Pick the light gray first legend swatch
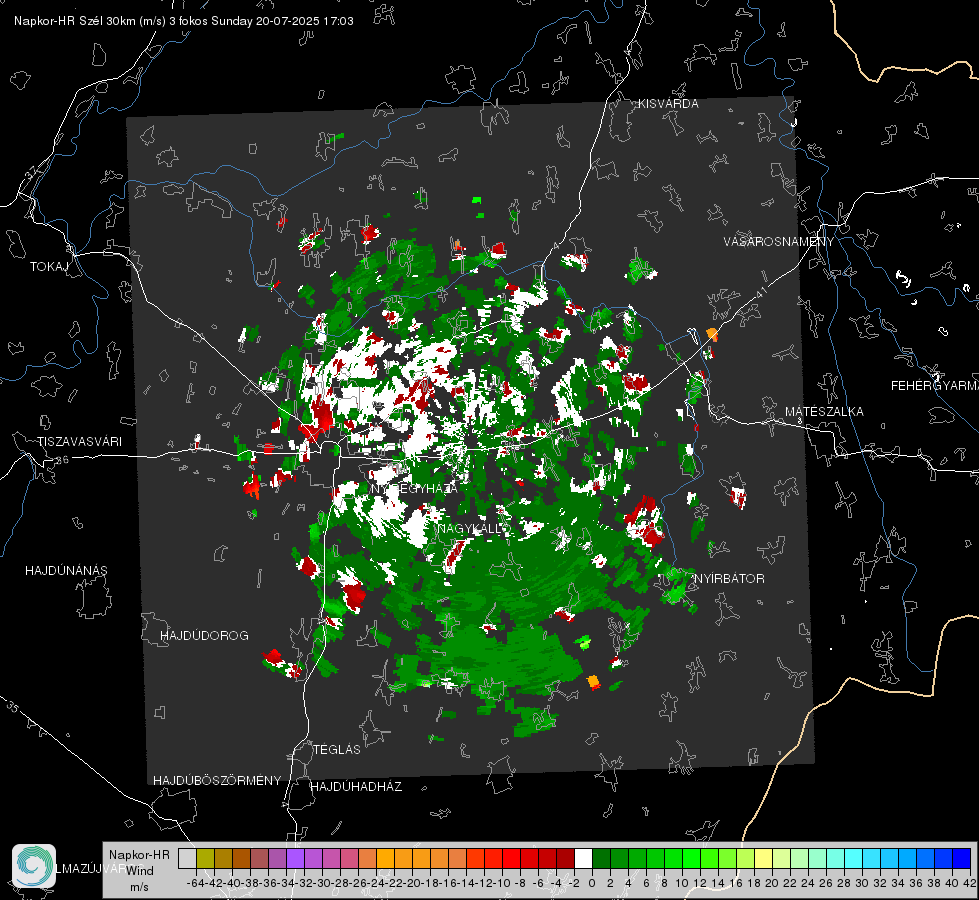The height and width of the screenshot is (900, 979). (187, 859)
